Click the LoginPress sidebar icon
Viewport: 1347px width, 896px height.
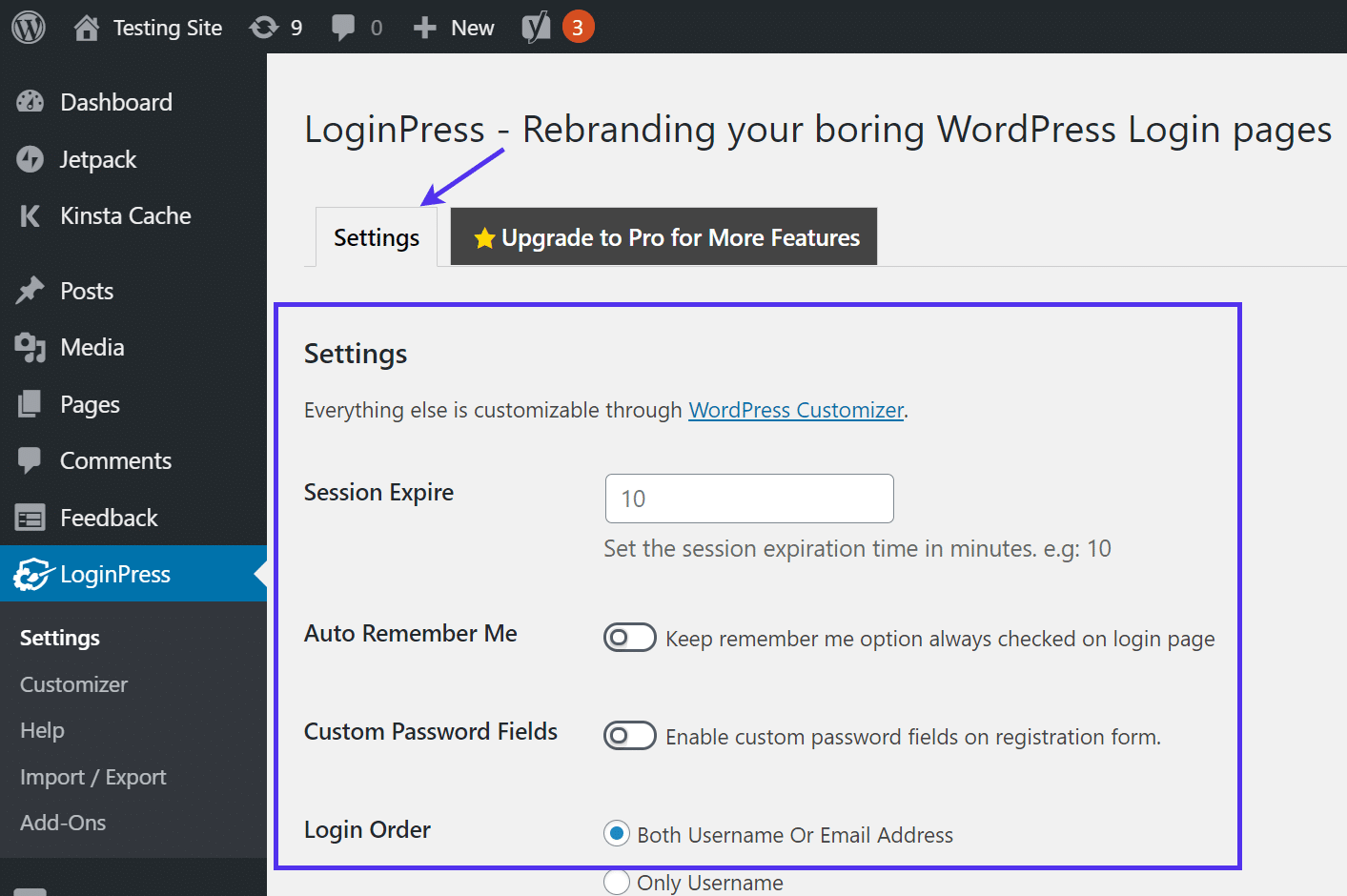[31, 574]
